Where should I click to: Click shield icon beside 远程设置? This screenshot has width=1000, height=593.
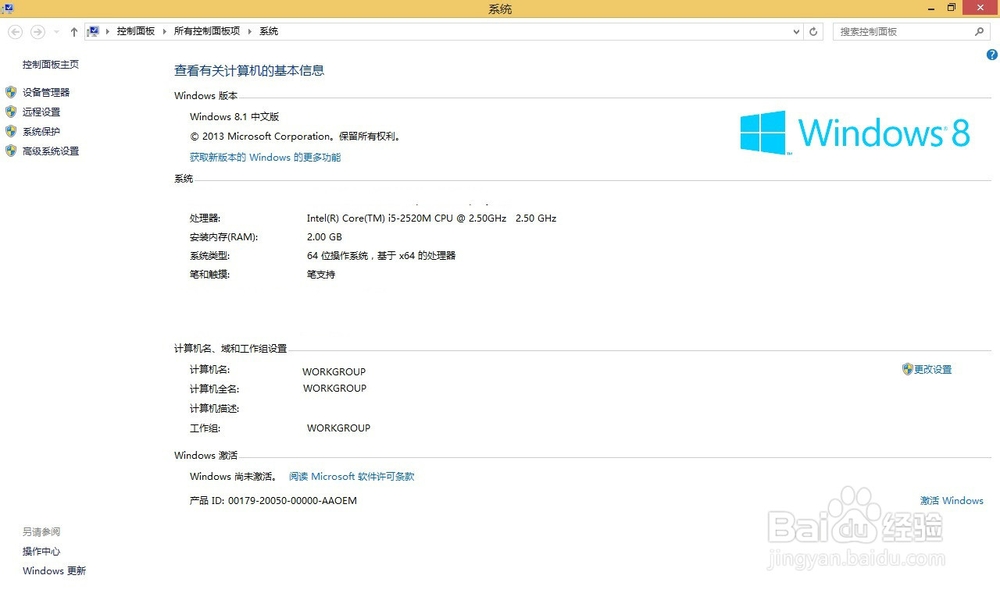pyautogui.click(x=11, y=112)
